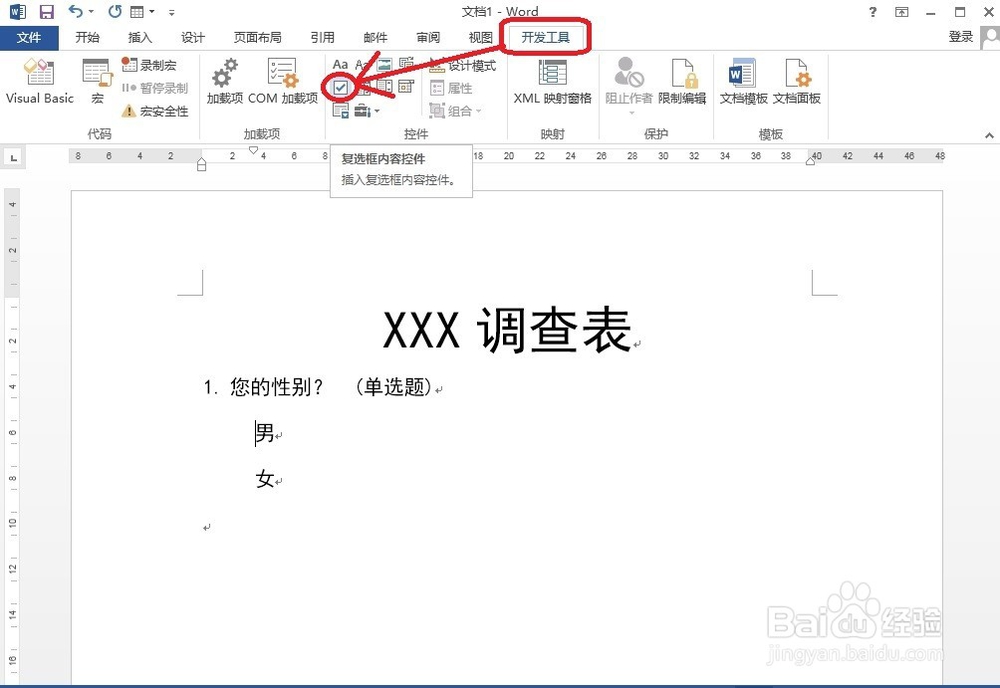
Task: Insert a rich text content control (Aa)
Action: coord(339,64)
